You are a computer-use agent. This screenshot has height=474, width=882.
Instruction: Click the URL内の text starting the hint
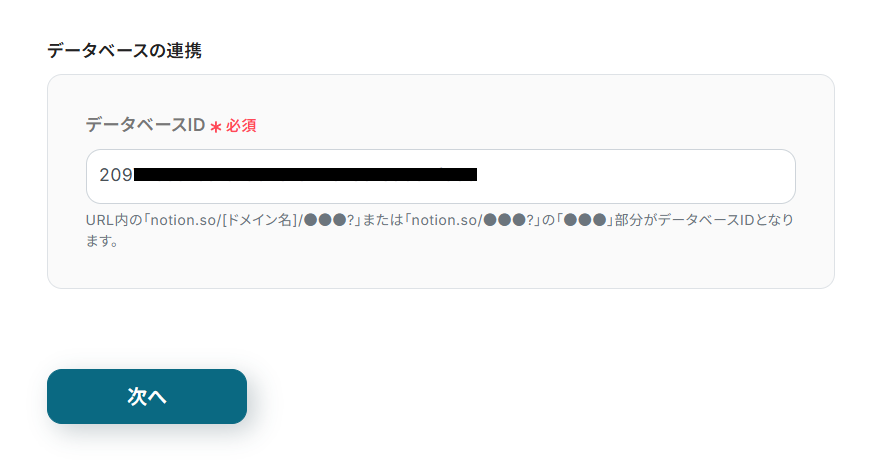[x=114, y=220]
